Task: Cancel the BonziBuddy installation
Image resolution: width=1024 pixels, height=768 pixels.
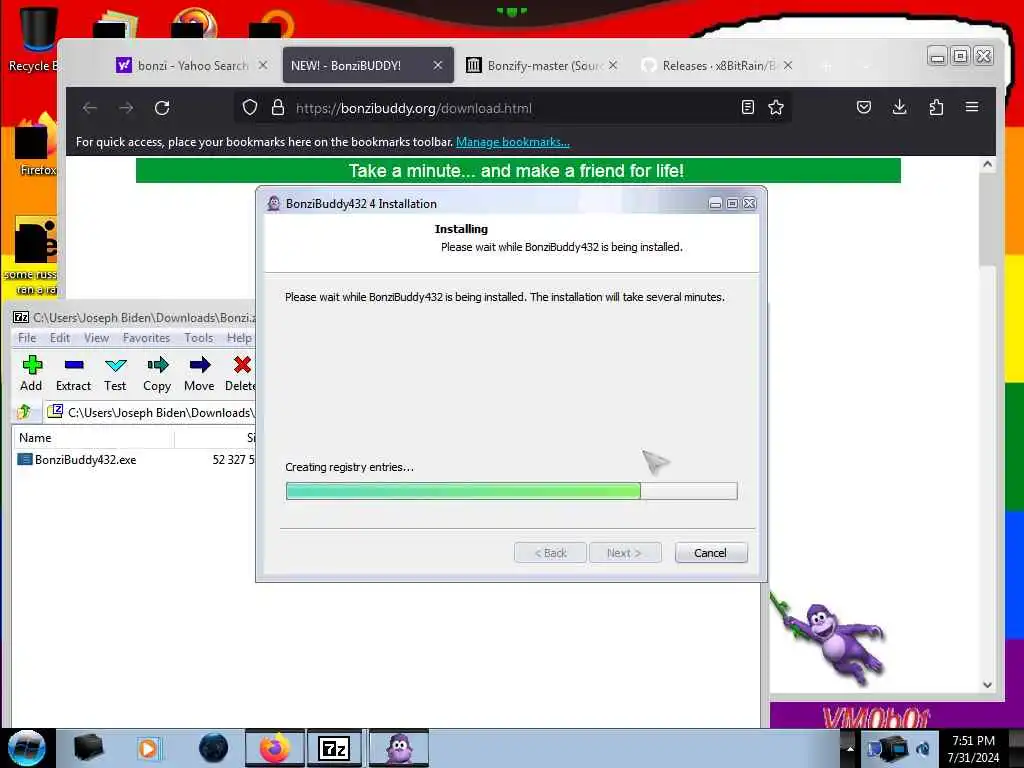Action: tap(711, 552)
